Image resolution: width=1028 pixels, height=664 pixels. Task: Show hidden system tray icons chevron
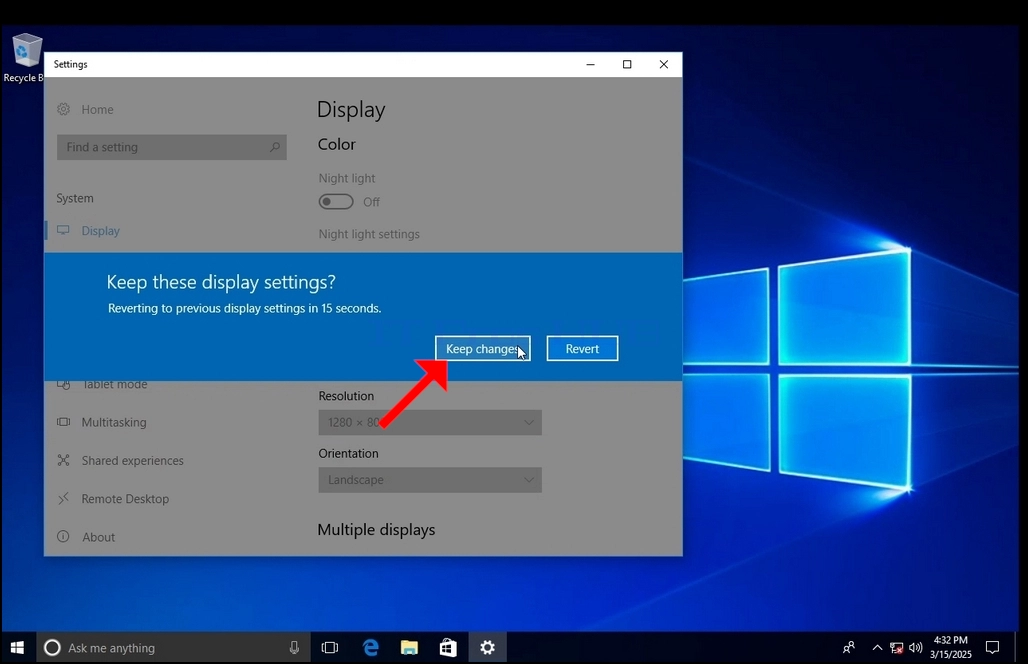(877, 648)
